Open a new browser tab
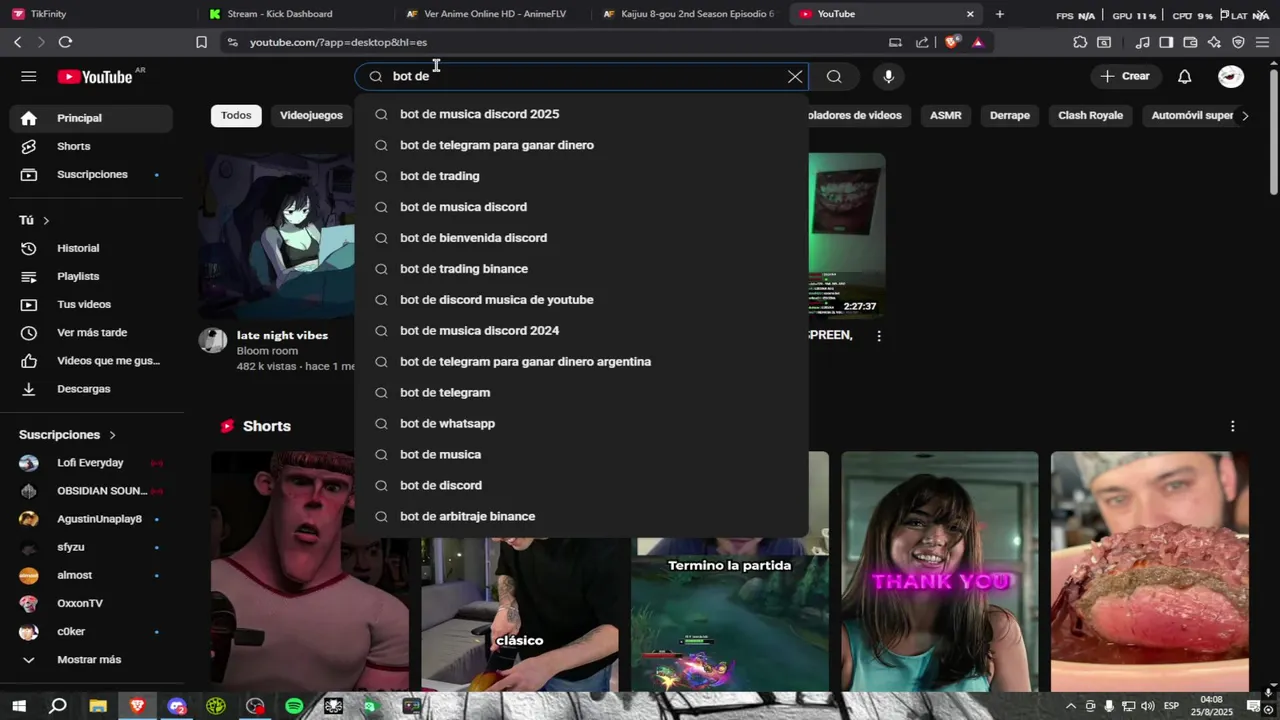This screenshot has width=1280, height=720. click(999, 14)
